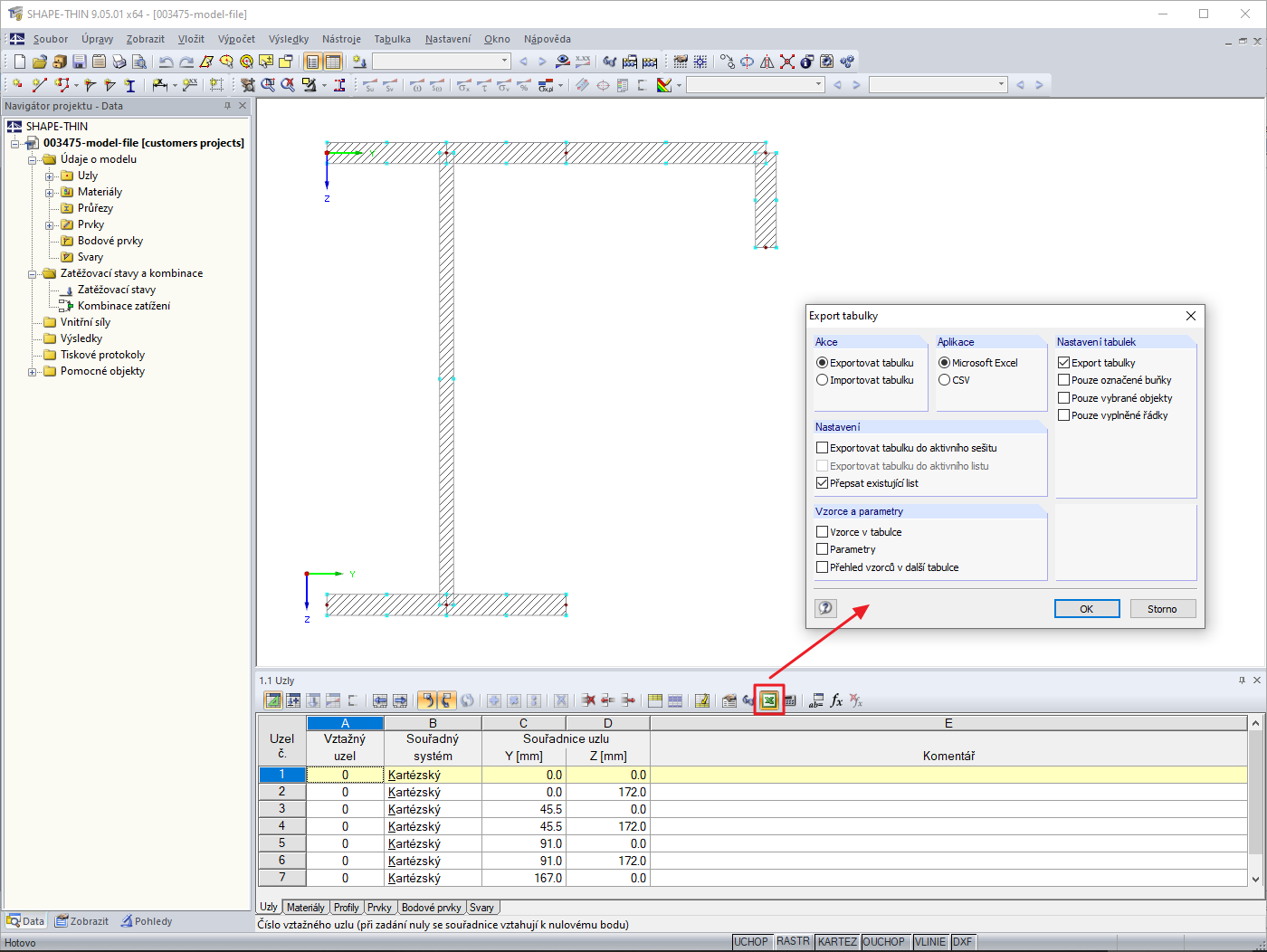Open the Print Preview icon
The height and width of the screenshot is (952, 1267).
click(x=138, y=61)
